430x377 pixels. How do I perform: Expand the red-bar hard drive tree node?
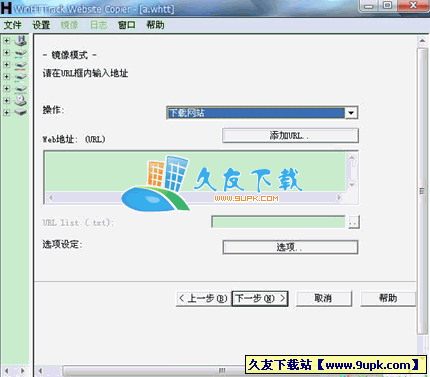(x=6, y=65)
